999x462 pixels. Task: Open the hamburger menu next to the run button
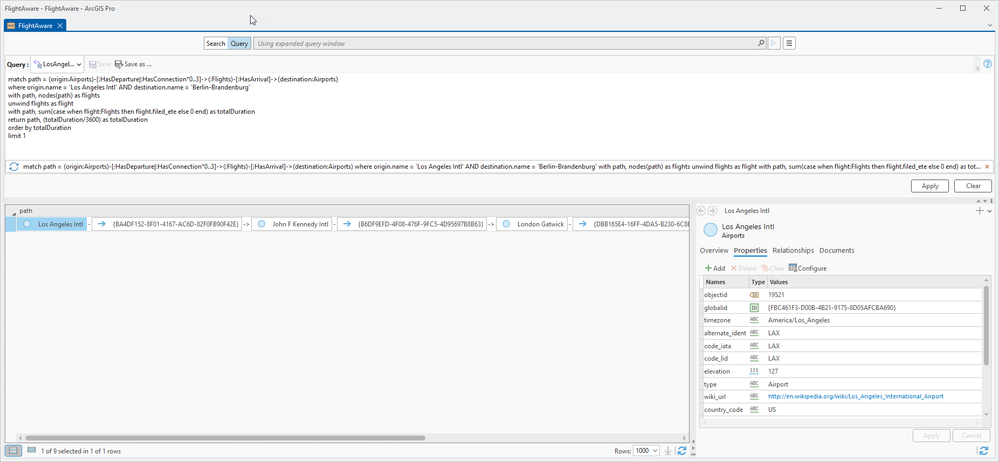(789, 43)
